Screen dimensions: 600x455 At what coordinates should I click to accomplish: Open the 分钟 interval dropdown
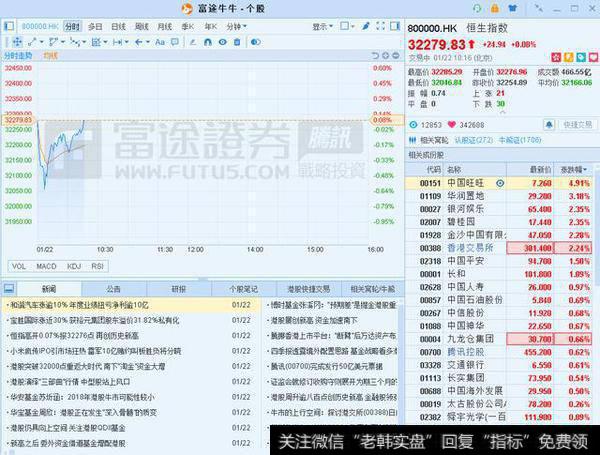tap(237, 26)
